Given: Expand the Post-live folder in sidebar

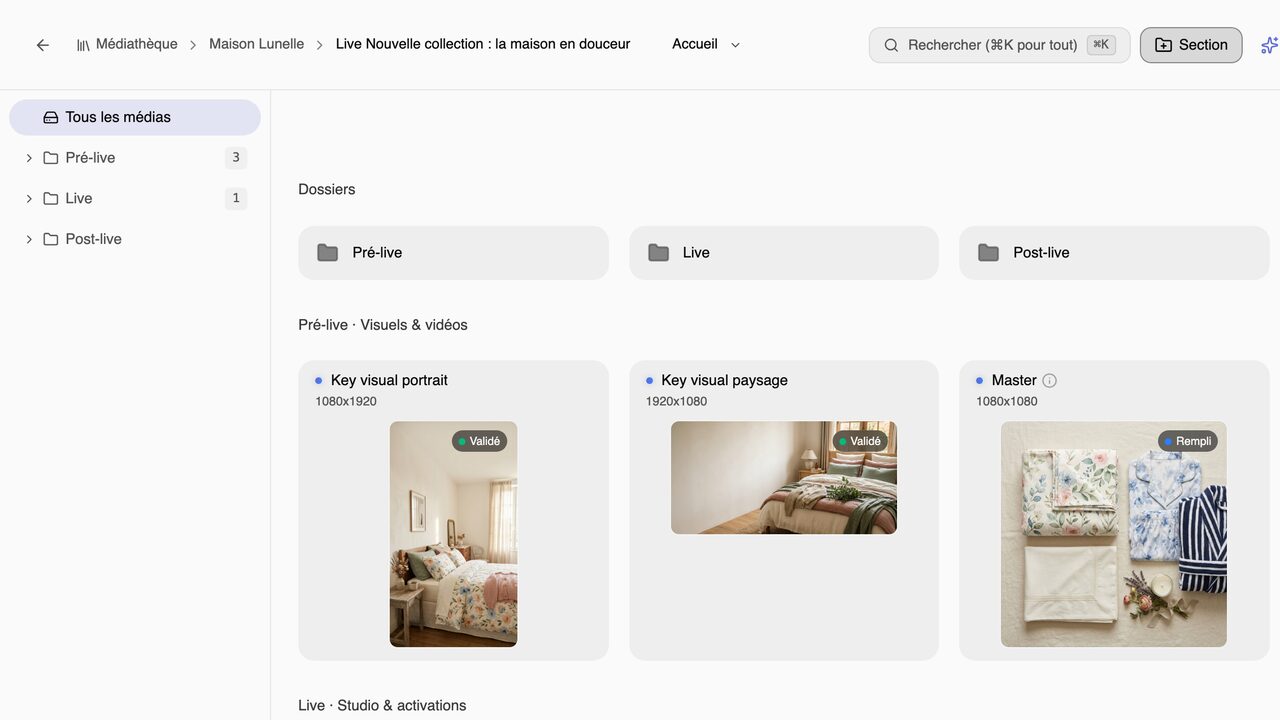Looking at the screenshot, I should (29, 239).
